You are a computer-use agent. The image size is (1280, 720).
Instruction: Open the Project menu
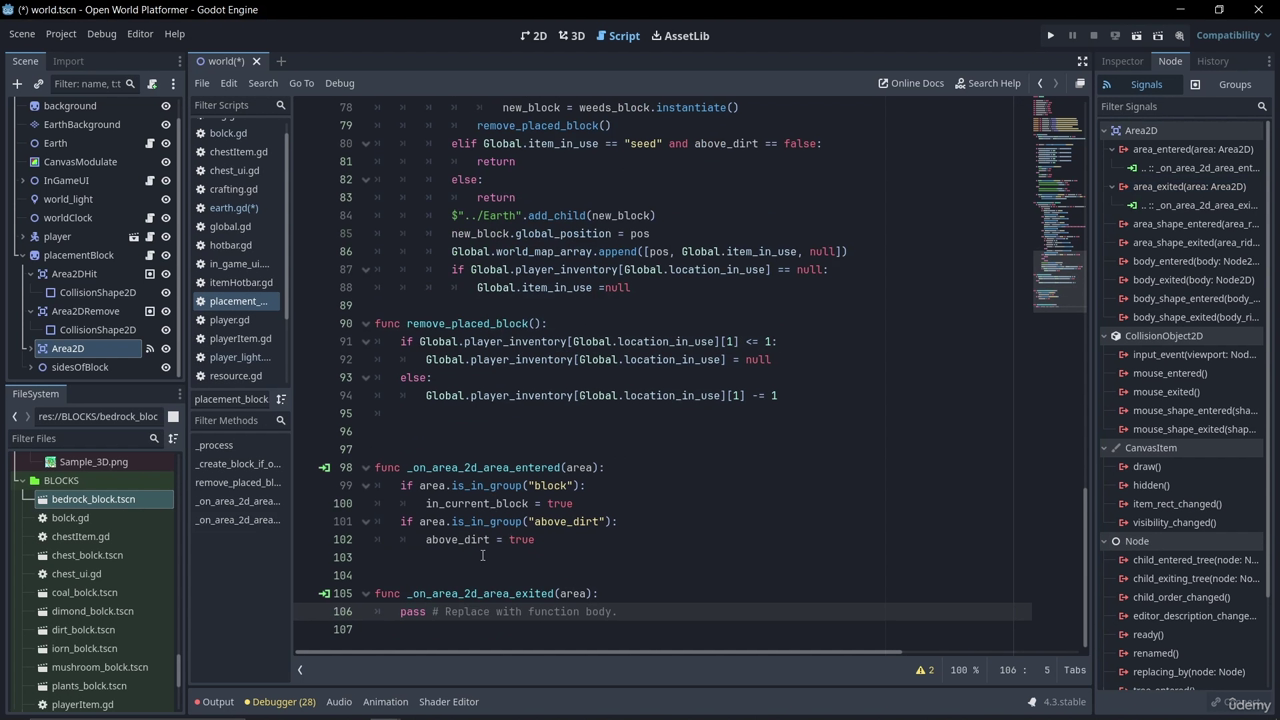(x=61, y=34)
